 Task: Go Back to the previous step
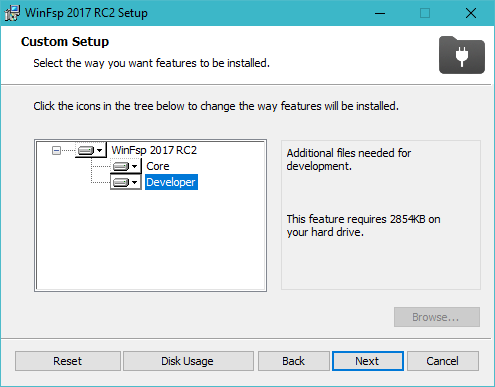(293, 361)
